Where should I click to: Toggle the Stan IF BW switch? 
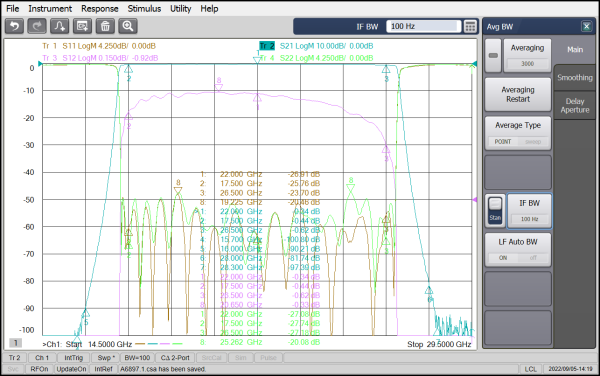[495, 211]
